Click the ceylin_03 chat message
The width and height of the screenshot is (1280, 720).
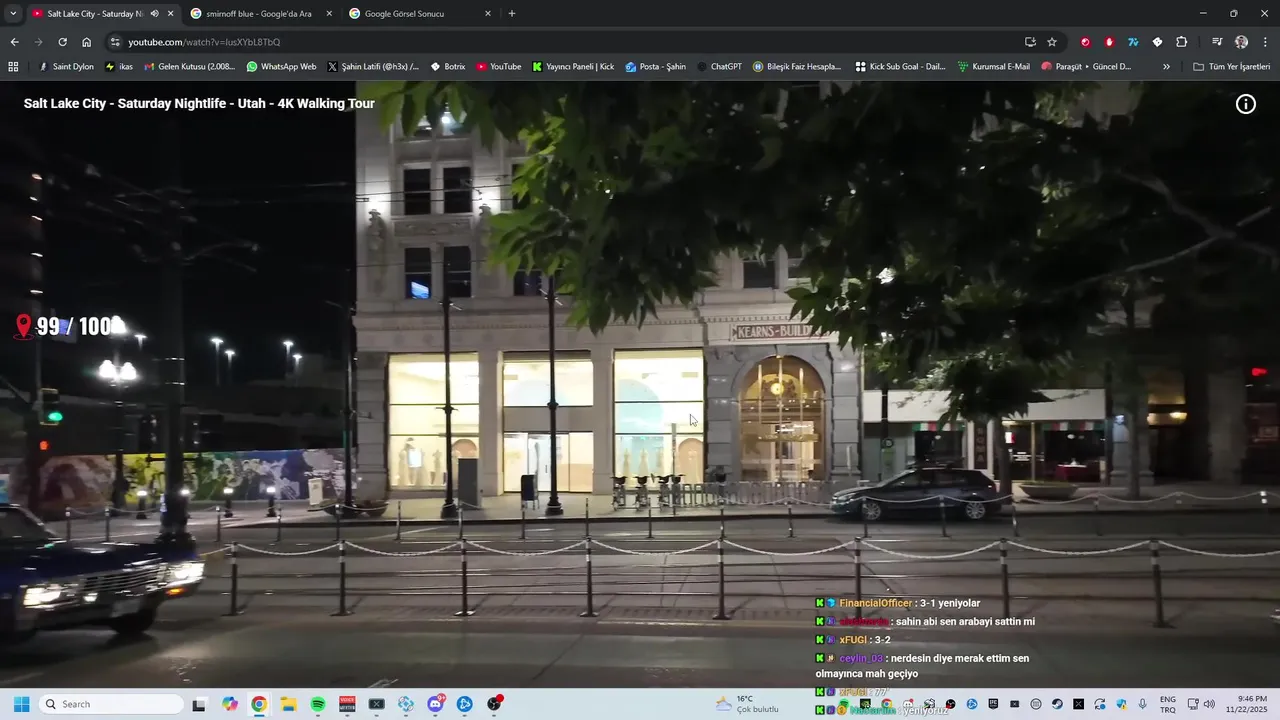click(922, 666)
